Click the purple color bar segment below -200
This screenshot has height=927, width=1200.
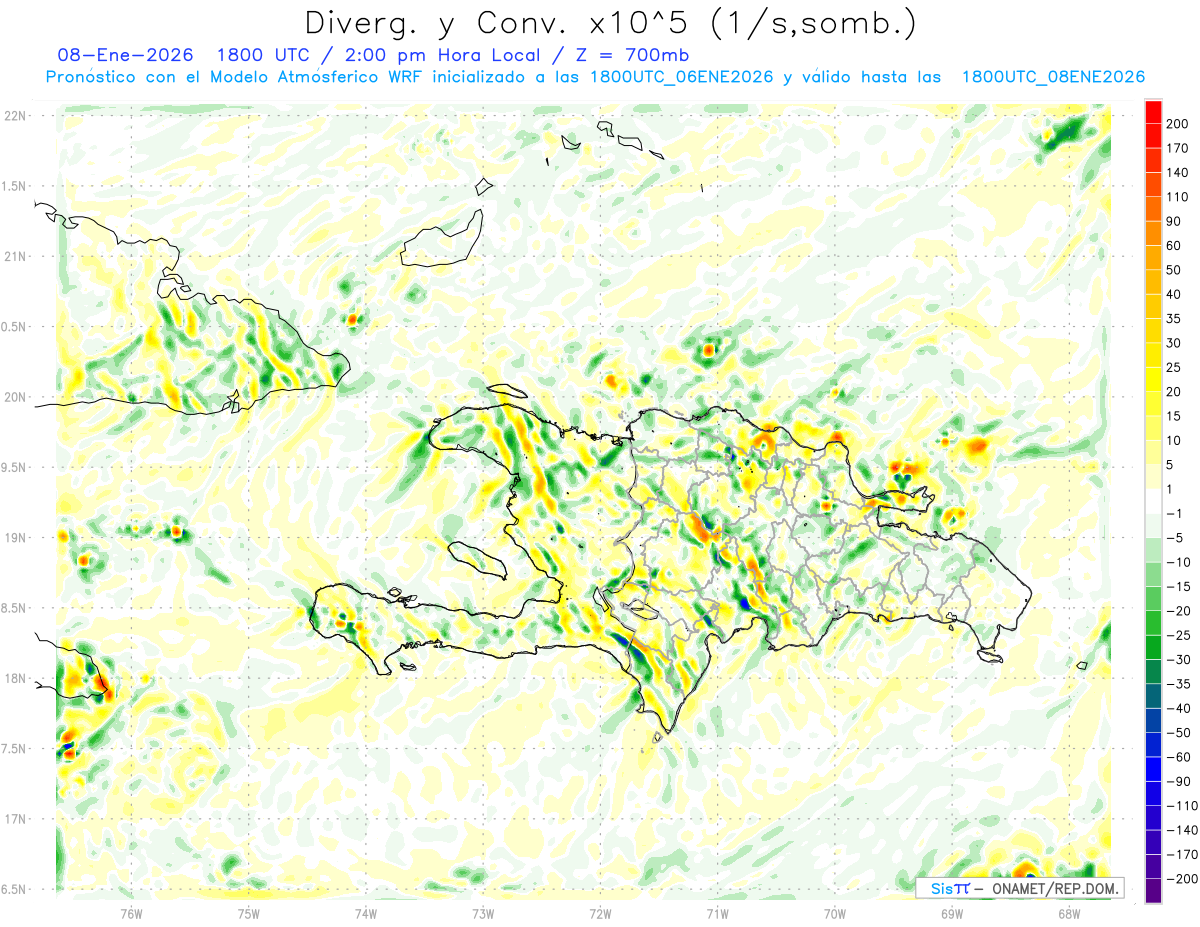point(1153,890)
